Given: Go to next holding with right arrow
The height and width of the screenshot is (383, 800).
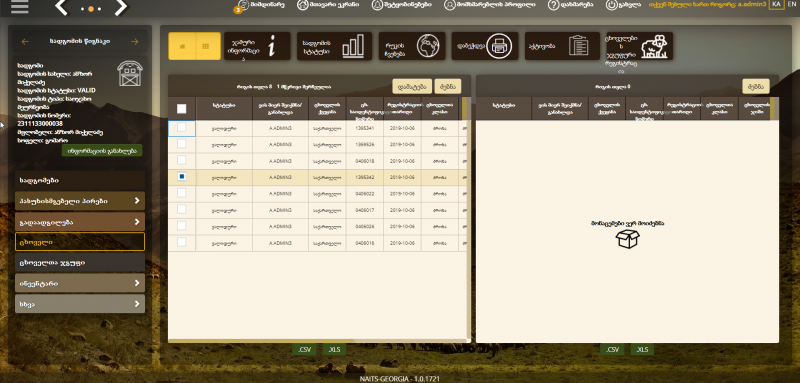Looking at the screenshot, I should [x=135, y=42].
